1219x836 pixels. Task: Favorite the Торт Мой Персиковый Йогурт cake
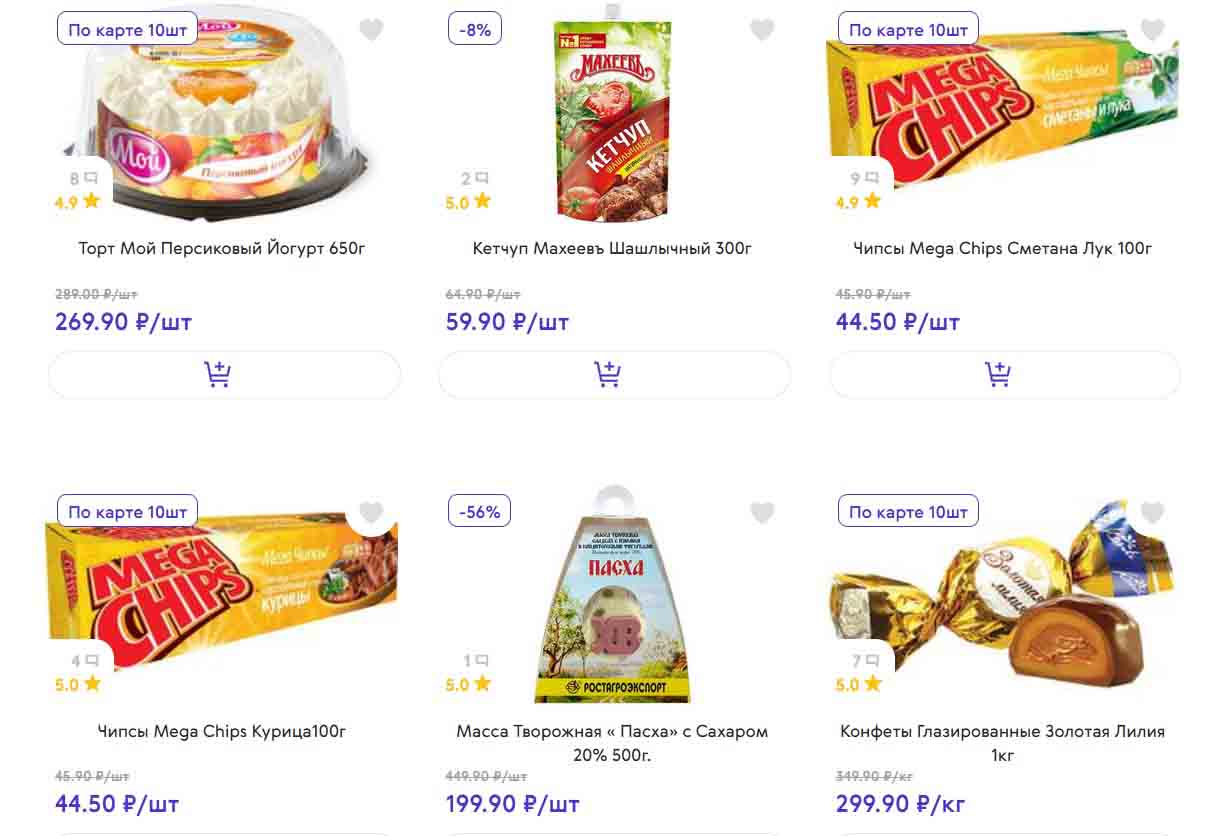click(x=371, y=30)
